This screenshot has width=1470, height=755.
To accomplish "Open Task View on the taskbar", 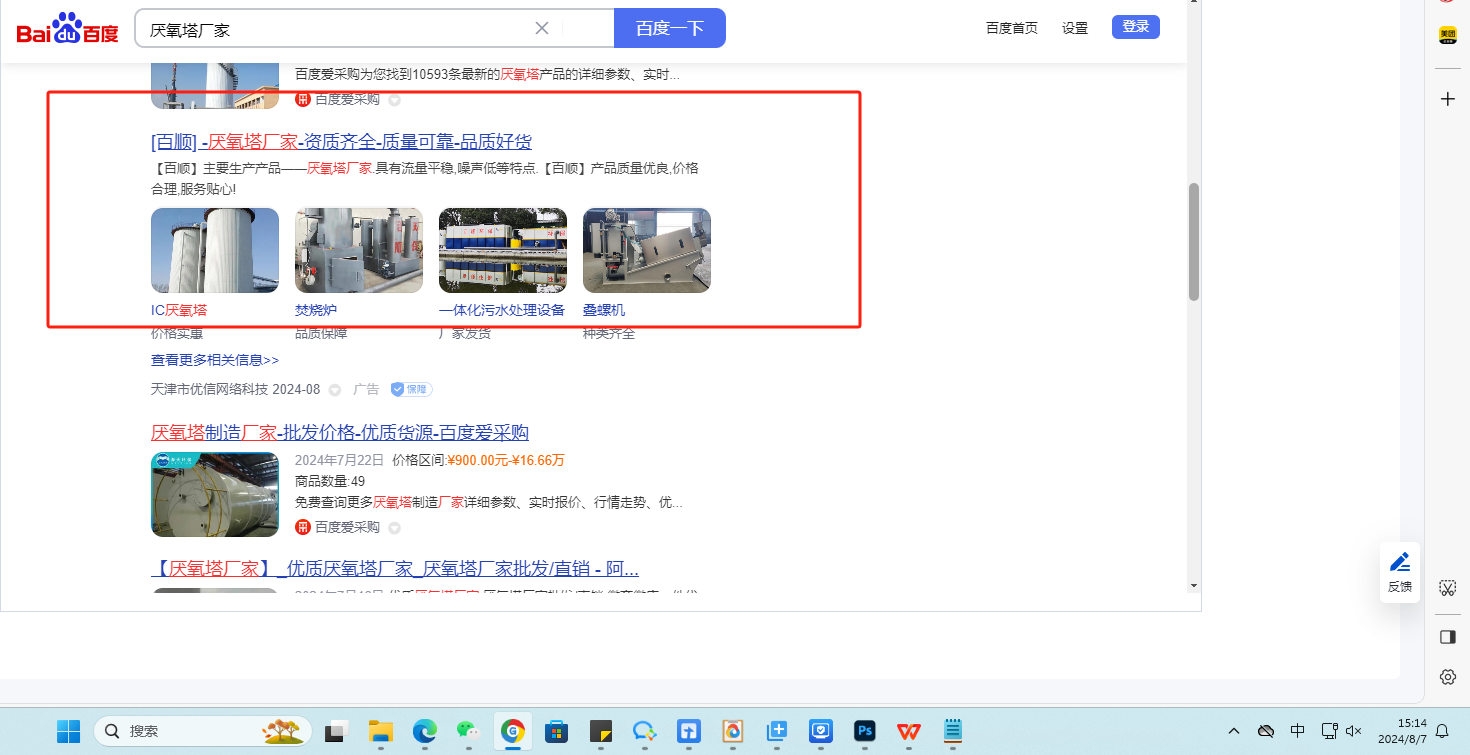I will point(337,731).
